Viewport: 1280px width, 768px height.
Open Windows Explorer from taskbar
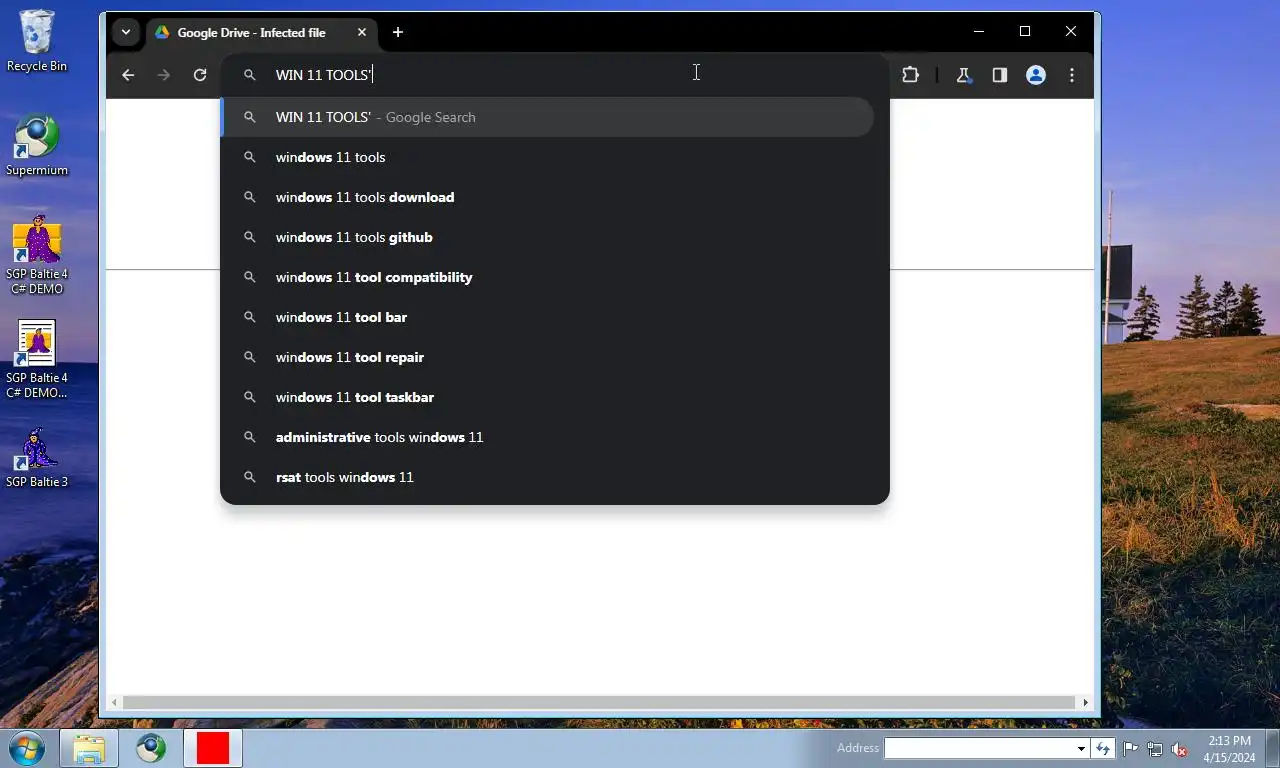point(89,748)
